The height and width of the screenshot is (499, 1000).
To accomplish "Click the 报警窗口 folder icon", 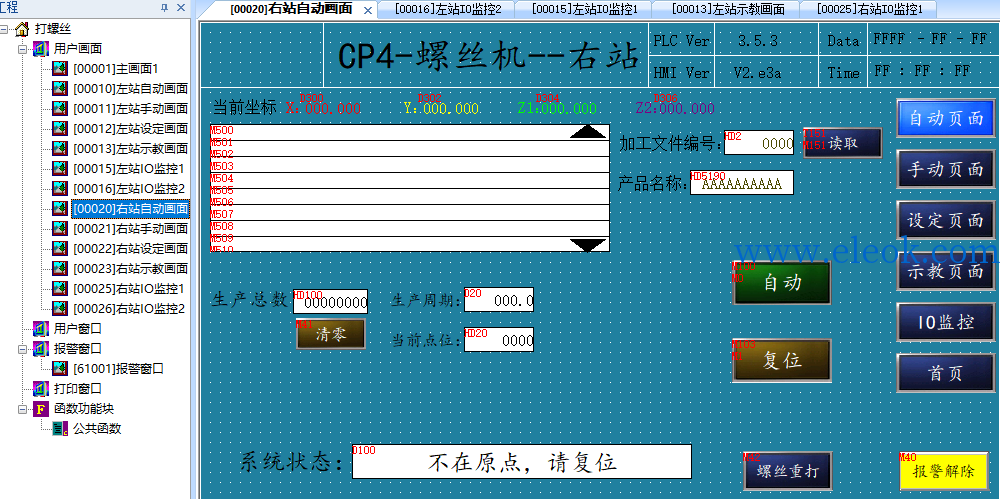I will tap(41, 348).
